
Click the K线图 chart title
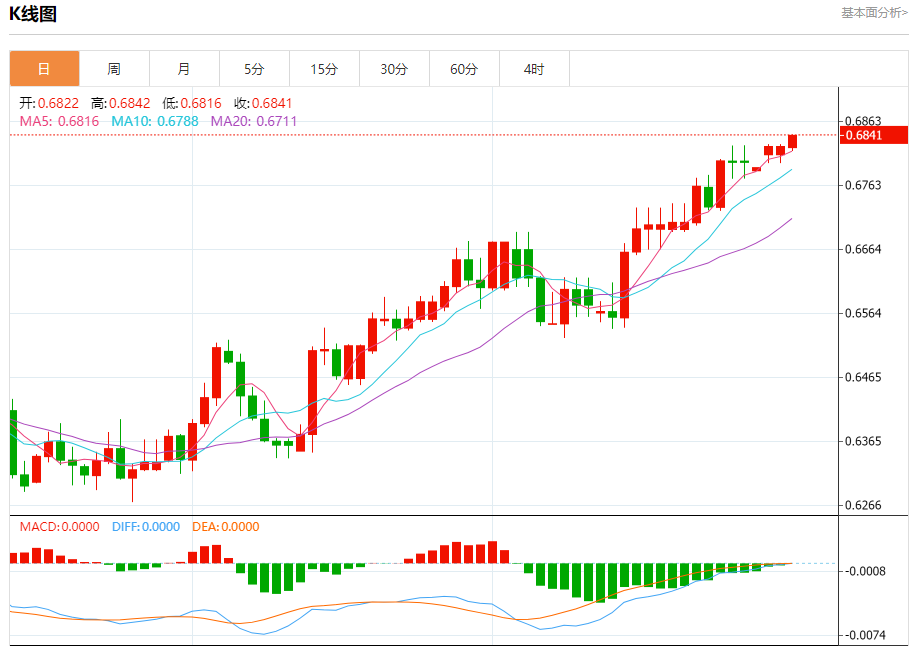33,14
